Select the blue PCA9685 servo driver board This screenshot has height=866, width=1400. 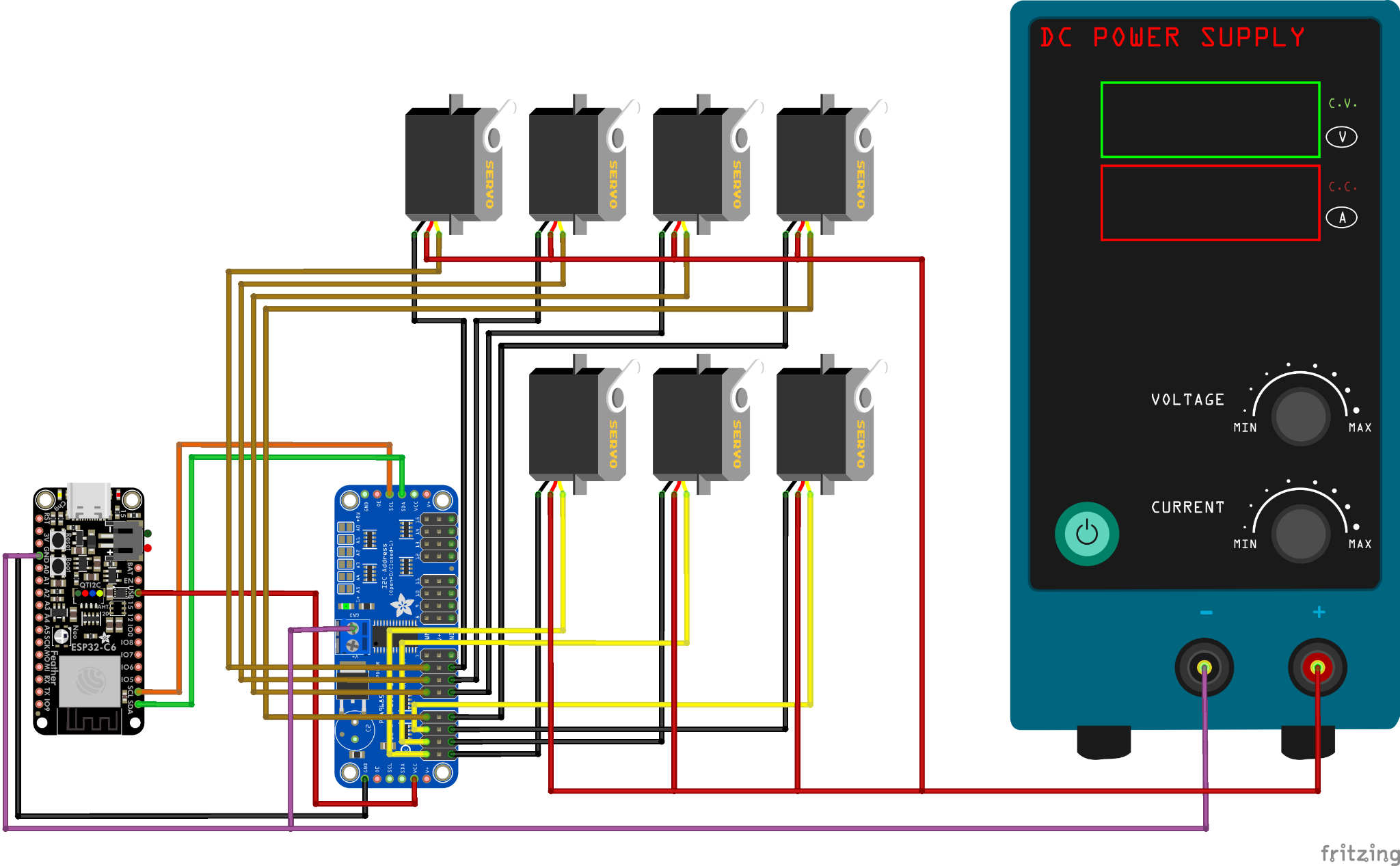click(396, 636)
